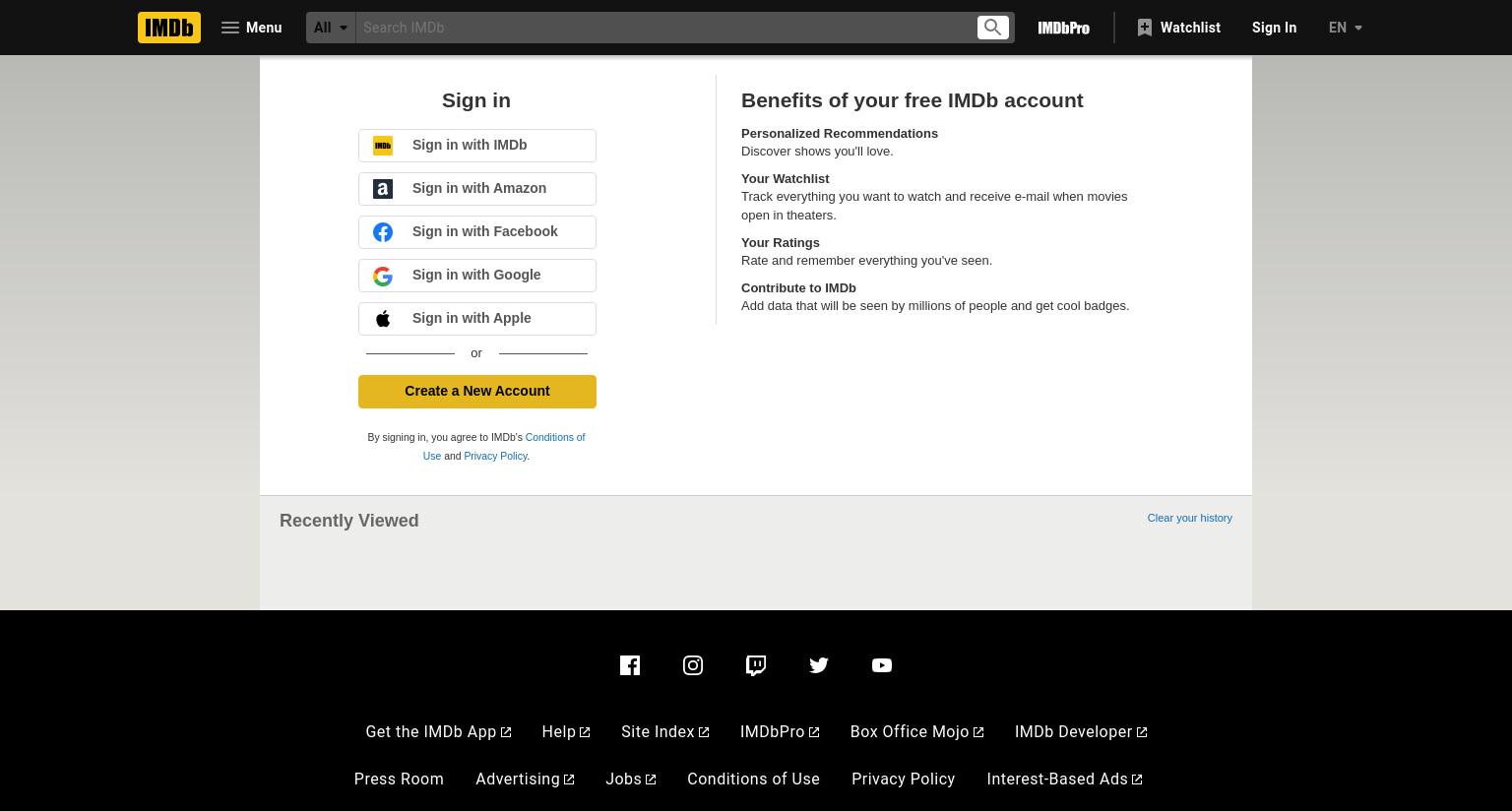The width and height of the screenshot is (1512, 811).
Task: Open Press Room link
Action: coord(399,780)
